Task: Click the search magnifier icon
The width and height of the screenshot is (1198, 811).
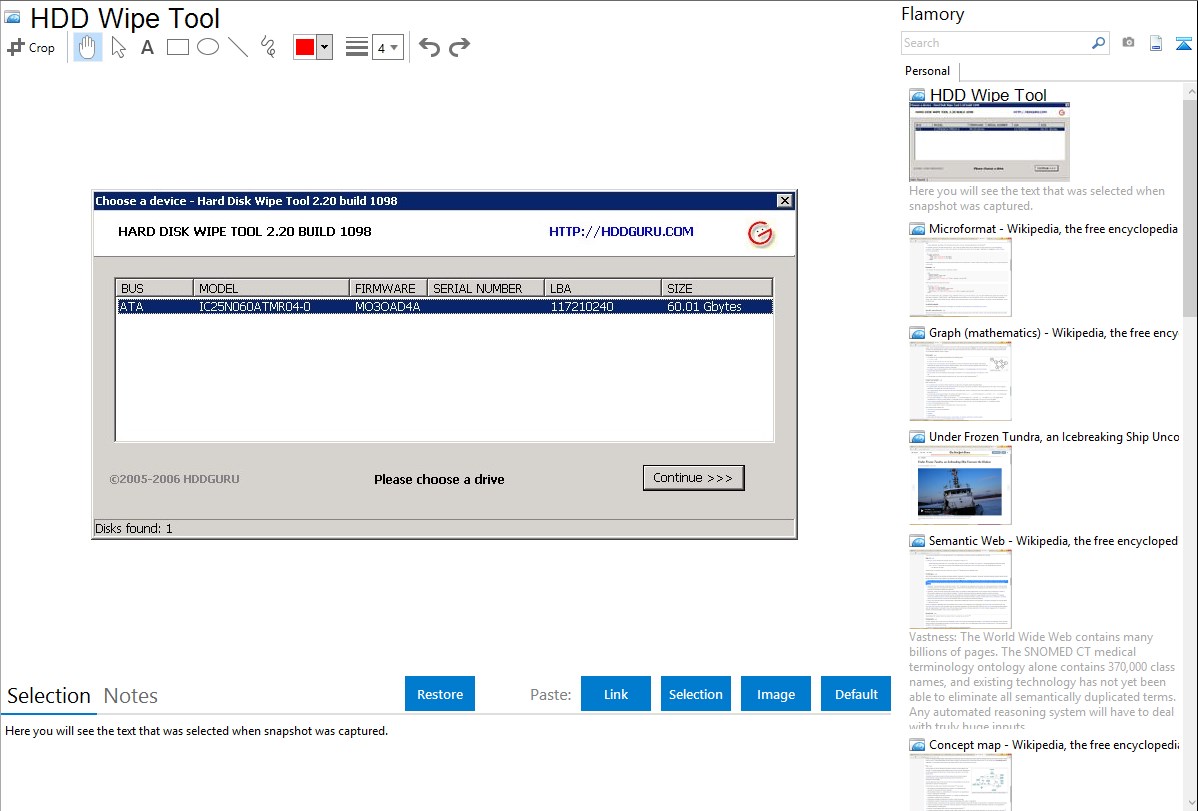Action: point(1099,43)
